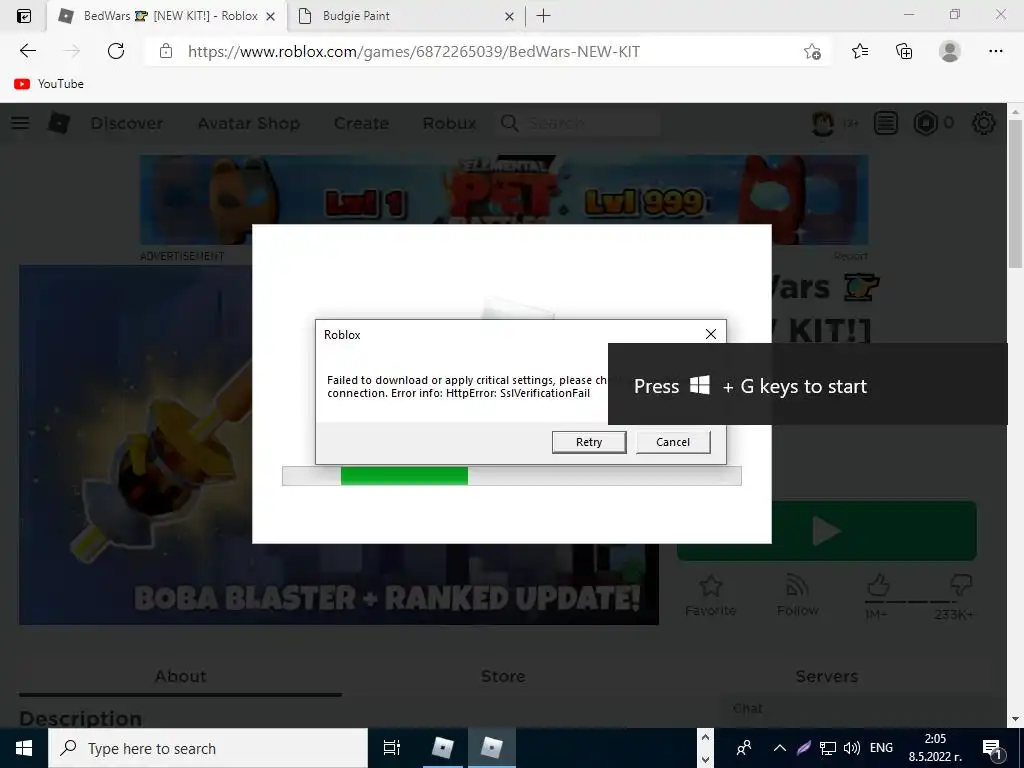Image resolution: width=1024 pixels, height=768 pixels.
Task: Refresh the current page
Action: [x=116, y=51]
